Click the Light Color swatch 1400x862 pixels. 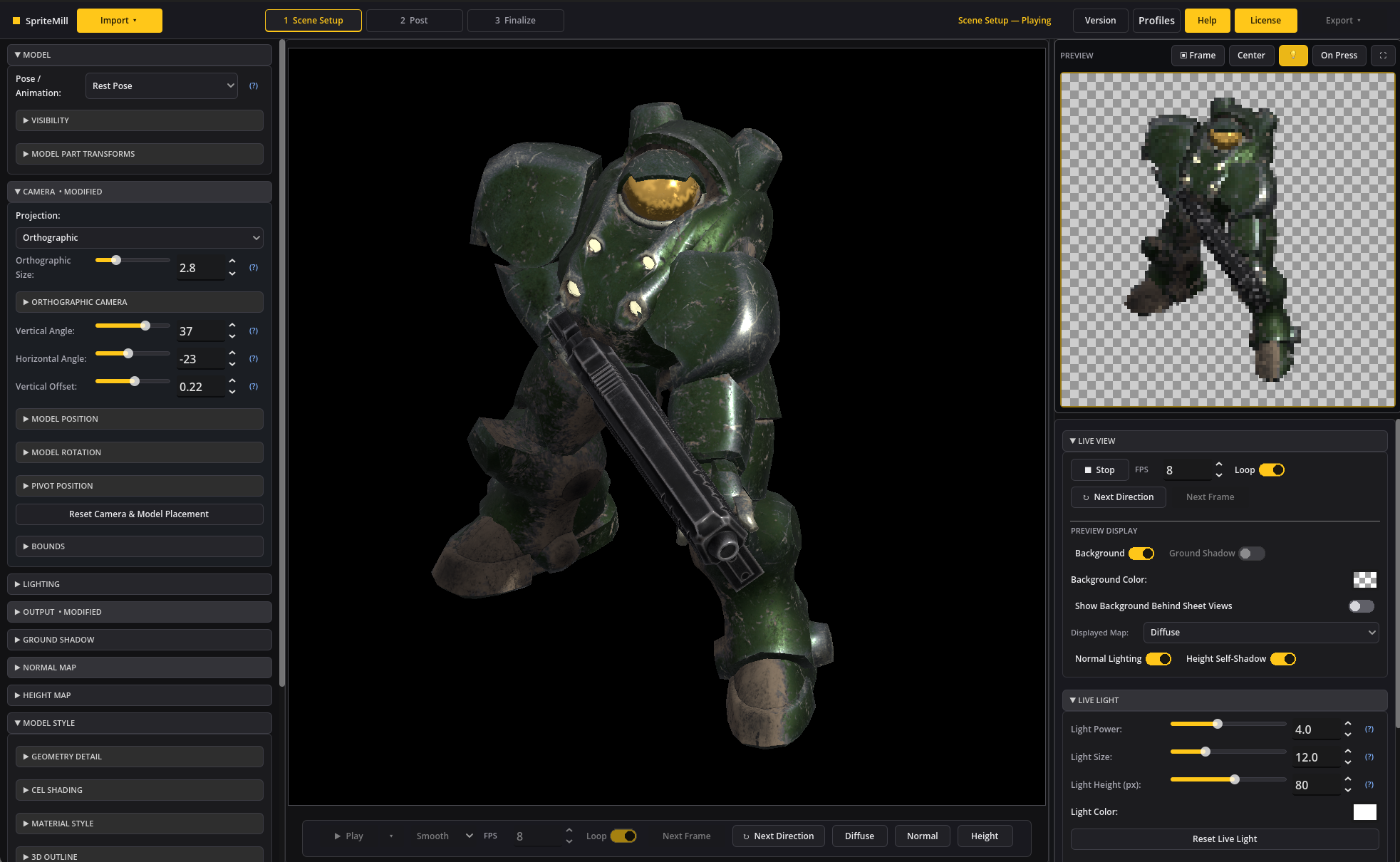[1365, 812]
